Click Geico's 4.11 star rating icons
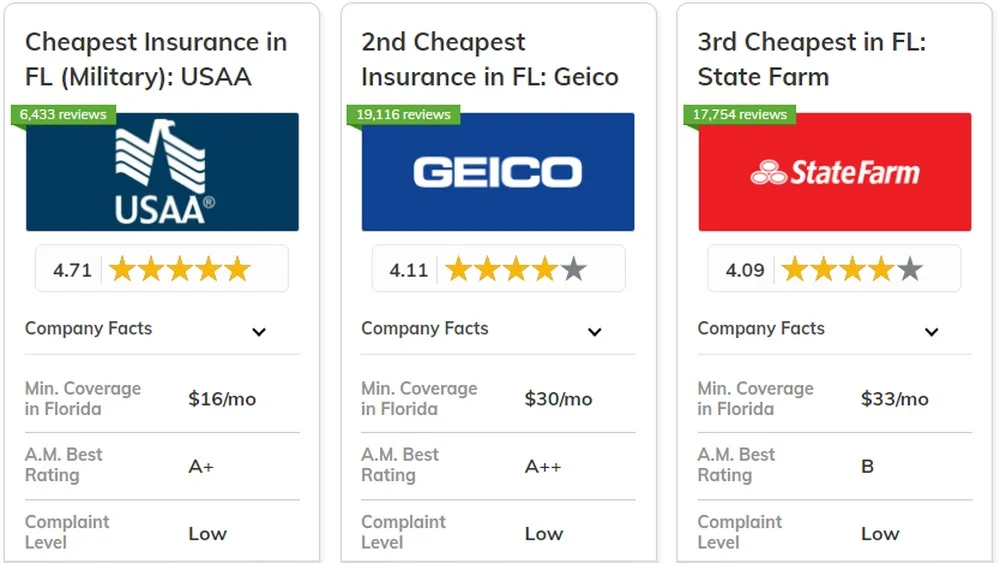 516,270
